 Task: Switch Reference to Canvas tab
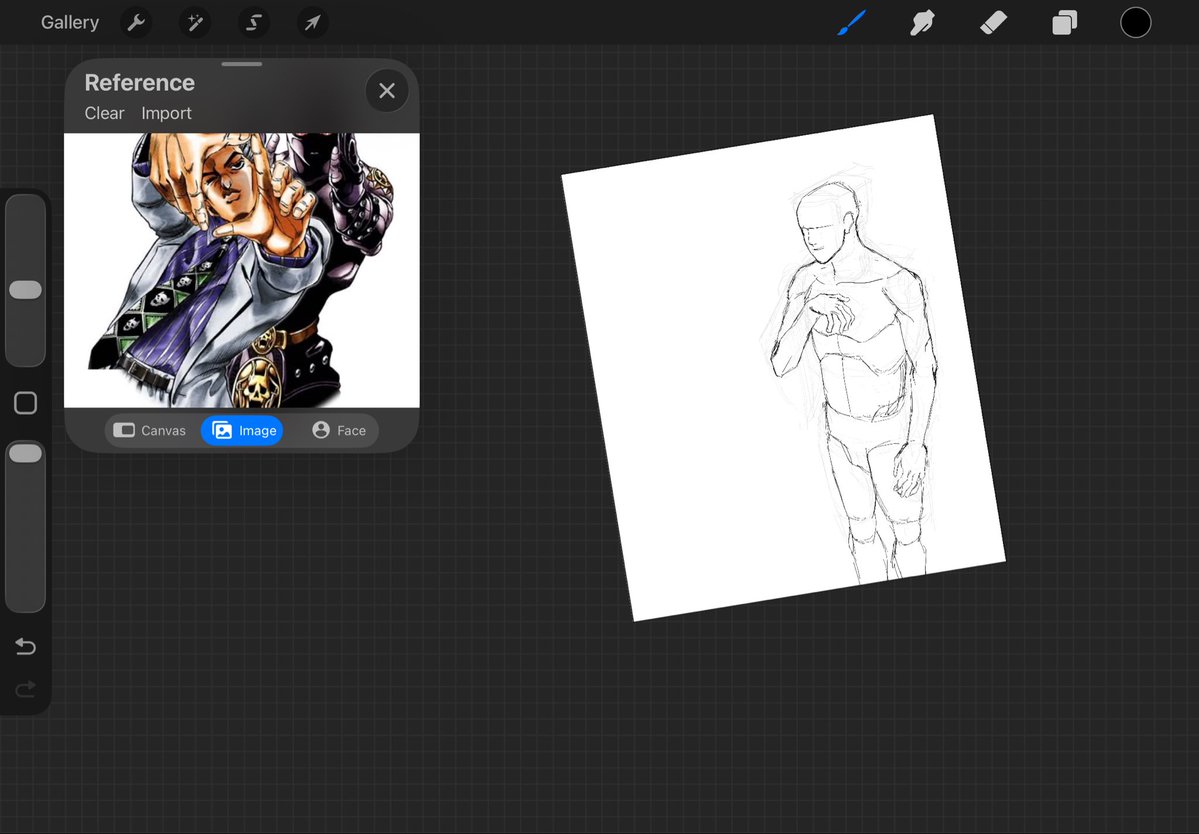[150, 430]
